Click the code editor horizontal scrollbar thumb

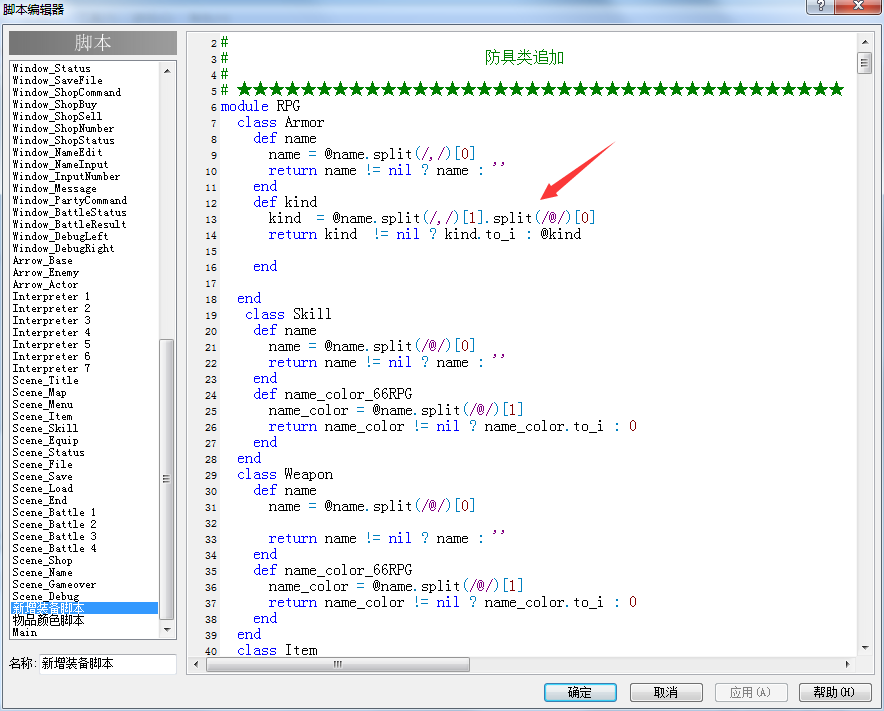click(338, 664)
